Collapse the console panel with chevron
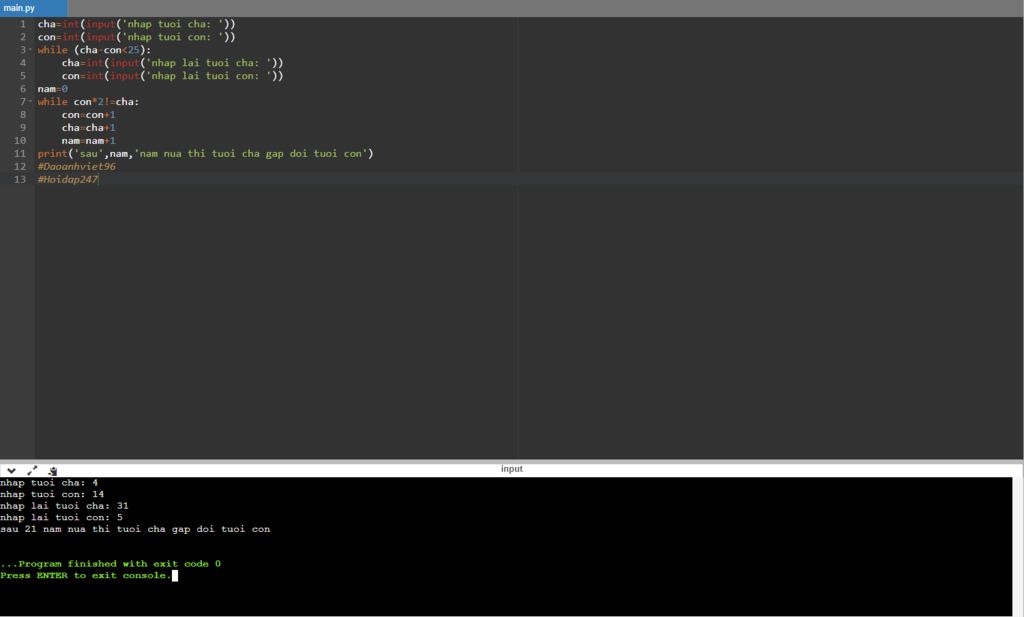 [x=11, y=470]
